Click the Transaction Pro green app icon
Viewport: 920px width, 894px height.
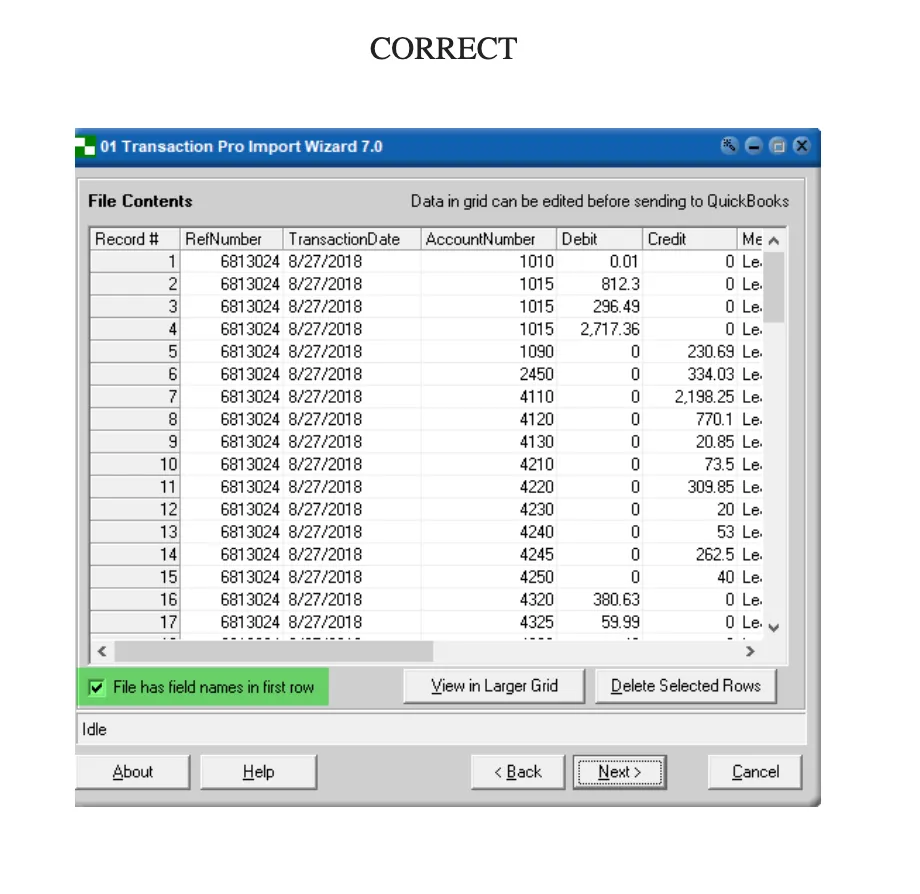tap(85, 146)
